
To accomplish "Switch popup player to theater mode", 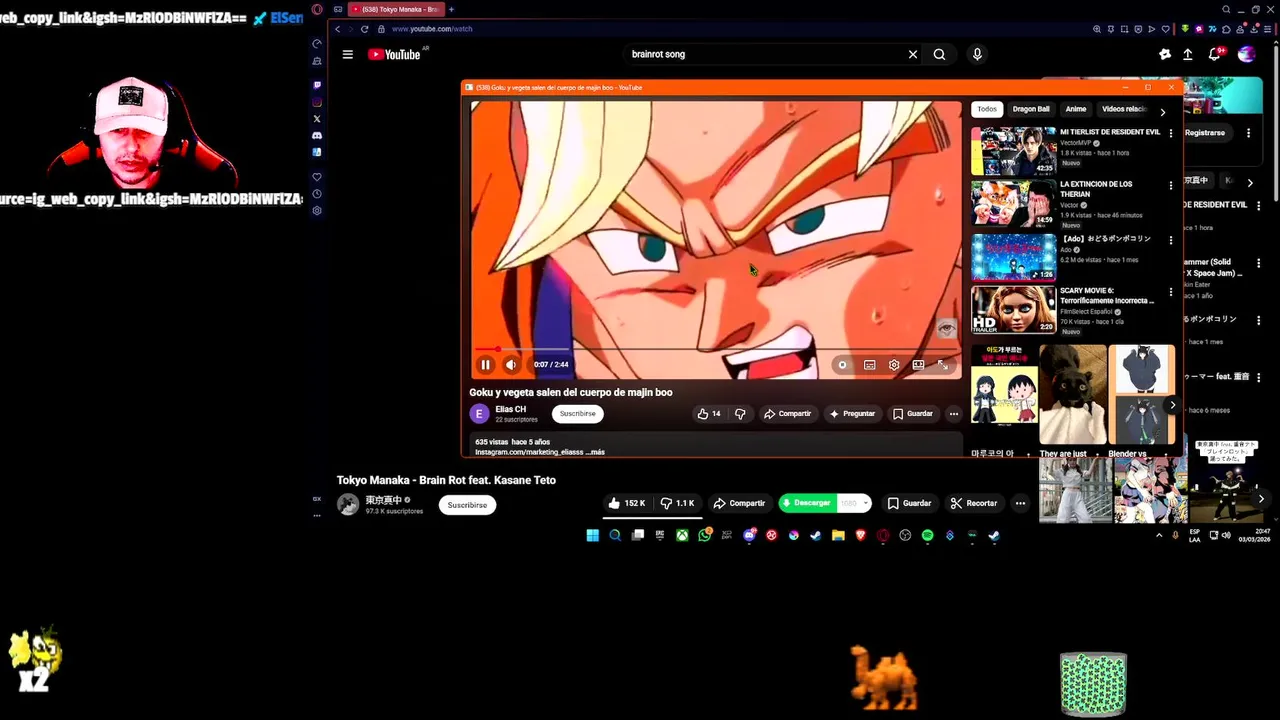I will click(918, 365).
